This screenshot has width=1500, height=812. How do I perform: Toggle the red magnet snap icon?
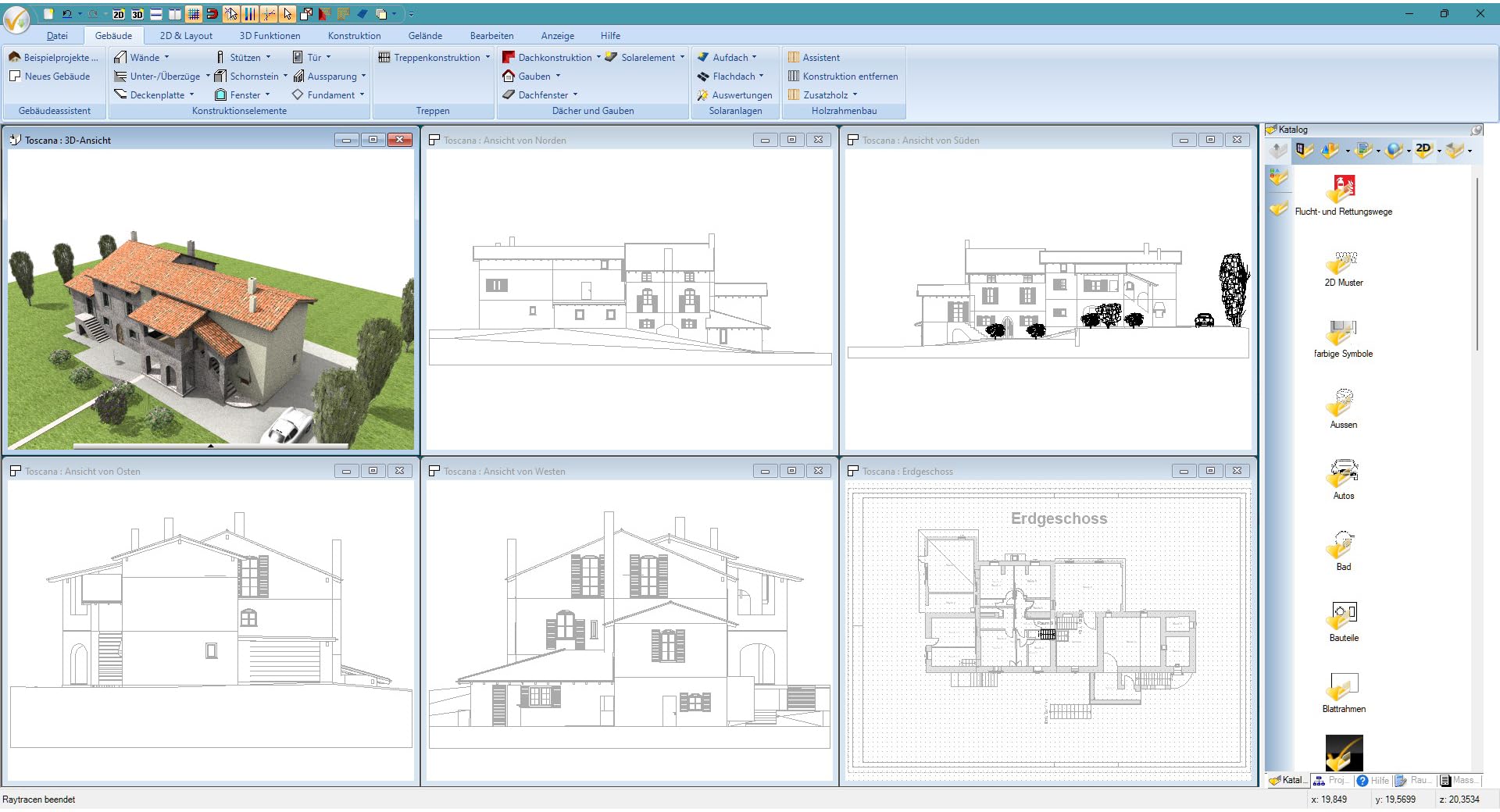pos(212,14)
